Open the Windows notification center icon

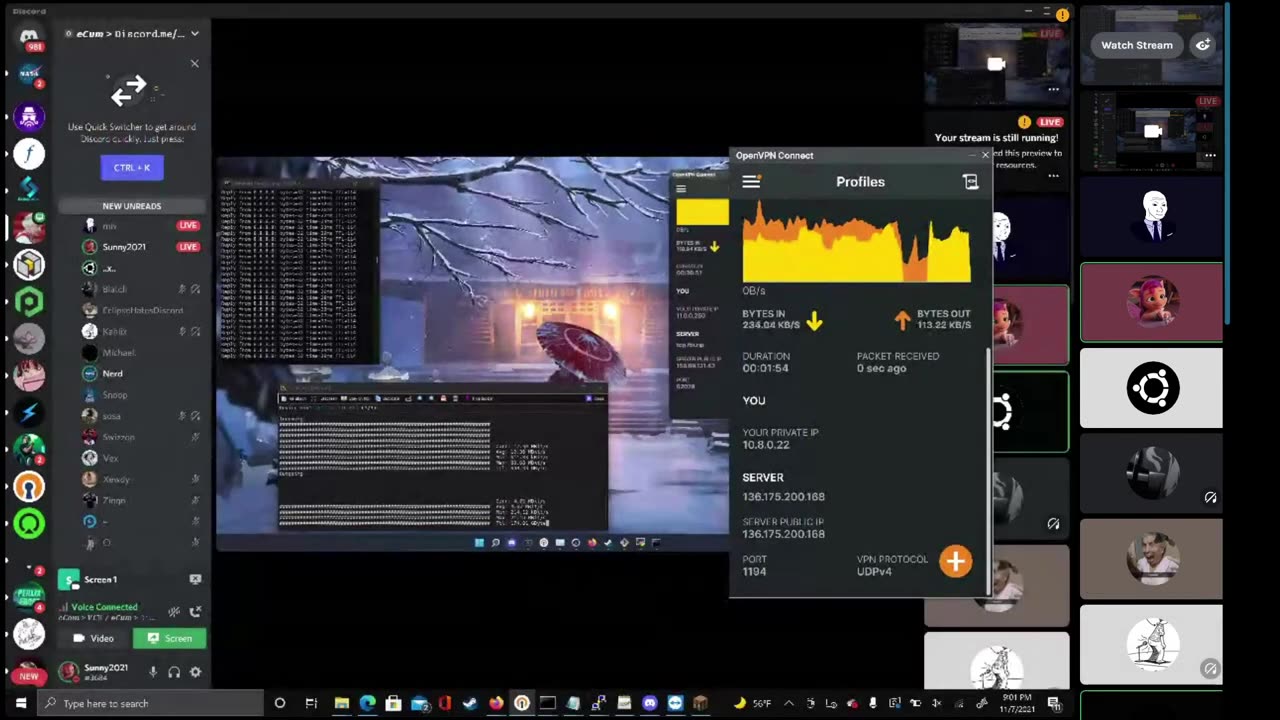1054,703
